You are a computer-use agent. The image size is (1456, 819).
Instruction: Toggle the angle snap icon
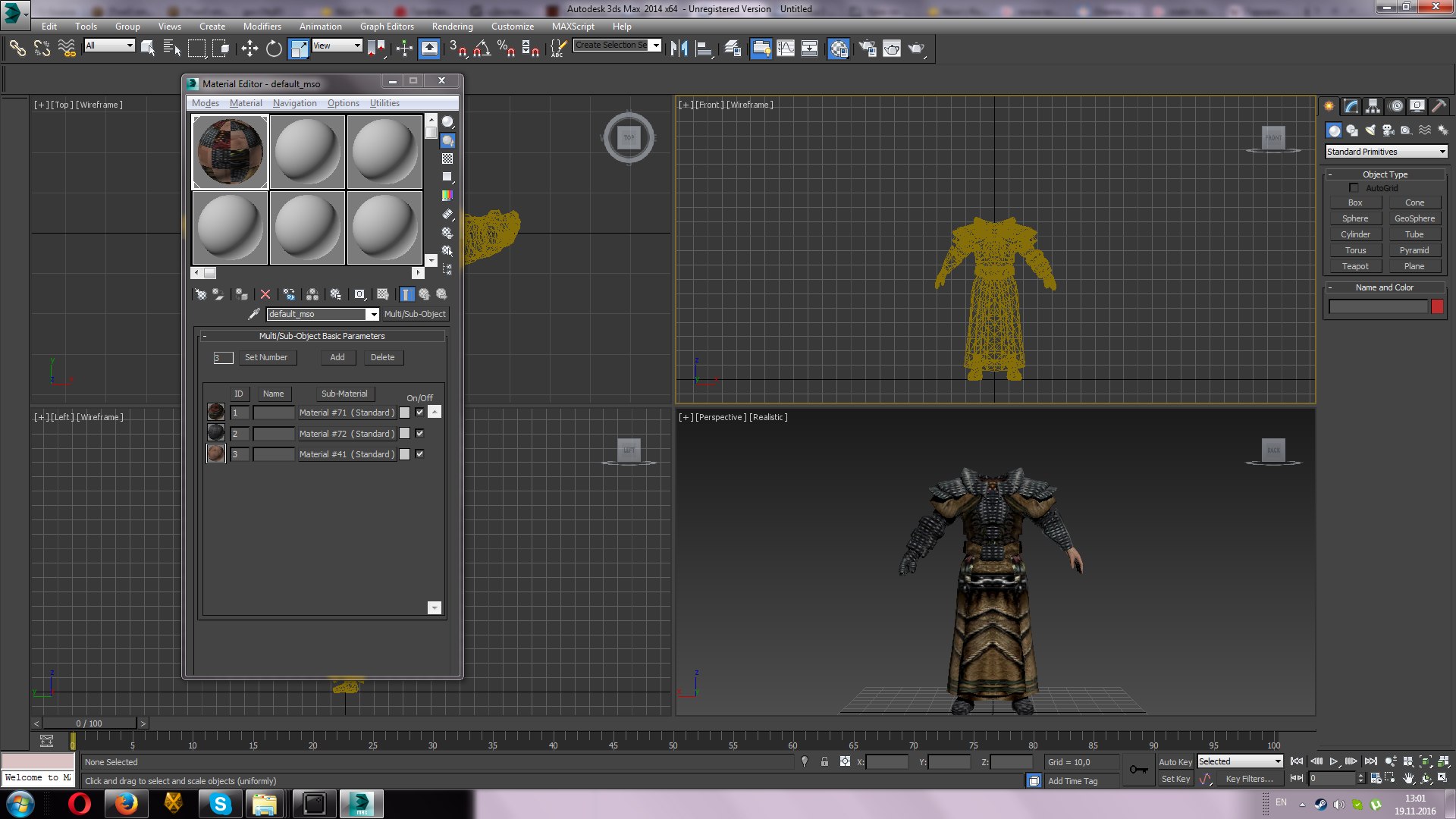pos(482,49)
